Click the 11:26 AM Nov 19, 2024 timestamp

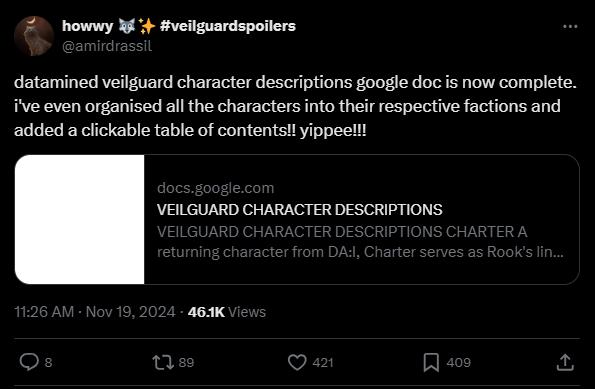tap(94, 312)
